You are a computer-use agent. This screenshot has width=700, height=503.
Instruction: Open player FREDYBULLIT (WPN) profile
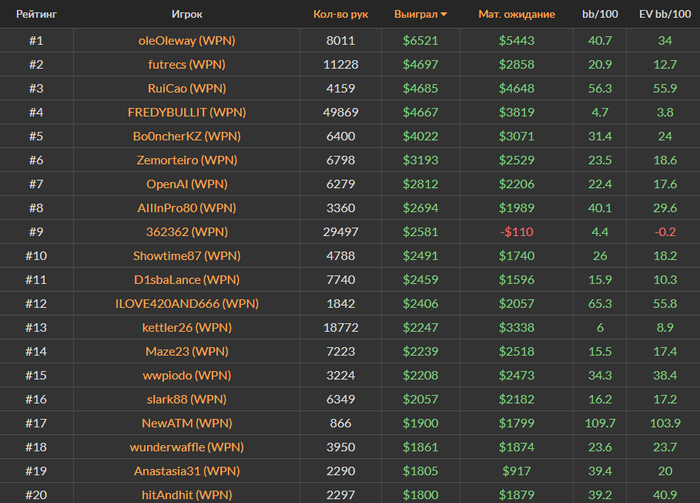click(187, 112)
